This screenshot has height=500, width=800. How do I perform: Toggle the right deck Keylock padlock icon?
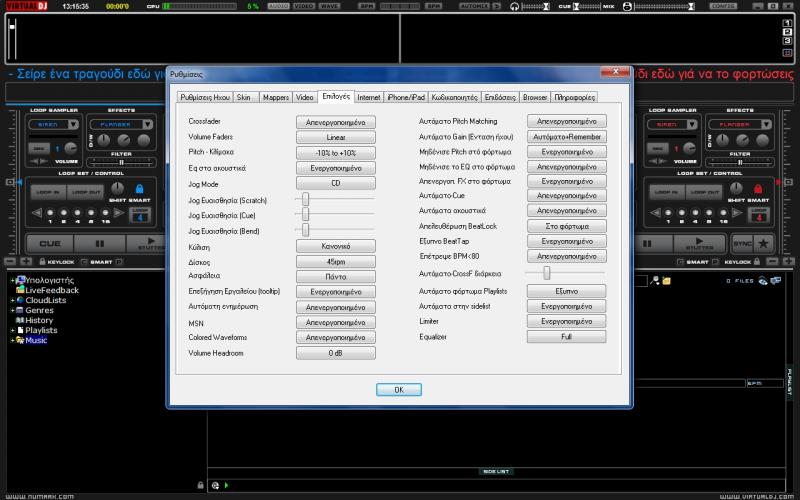(757, 262)
